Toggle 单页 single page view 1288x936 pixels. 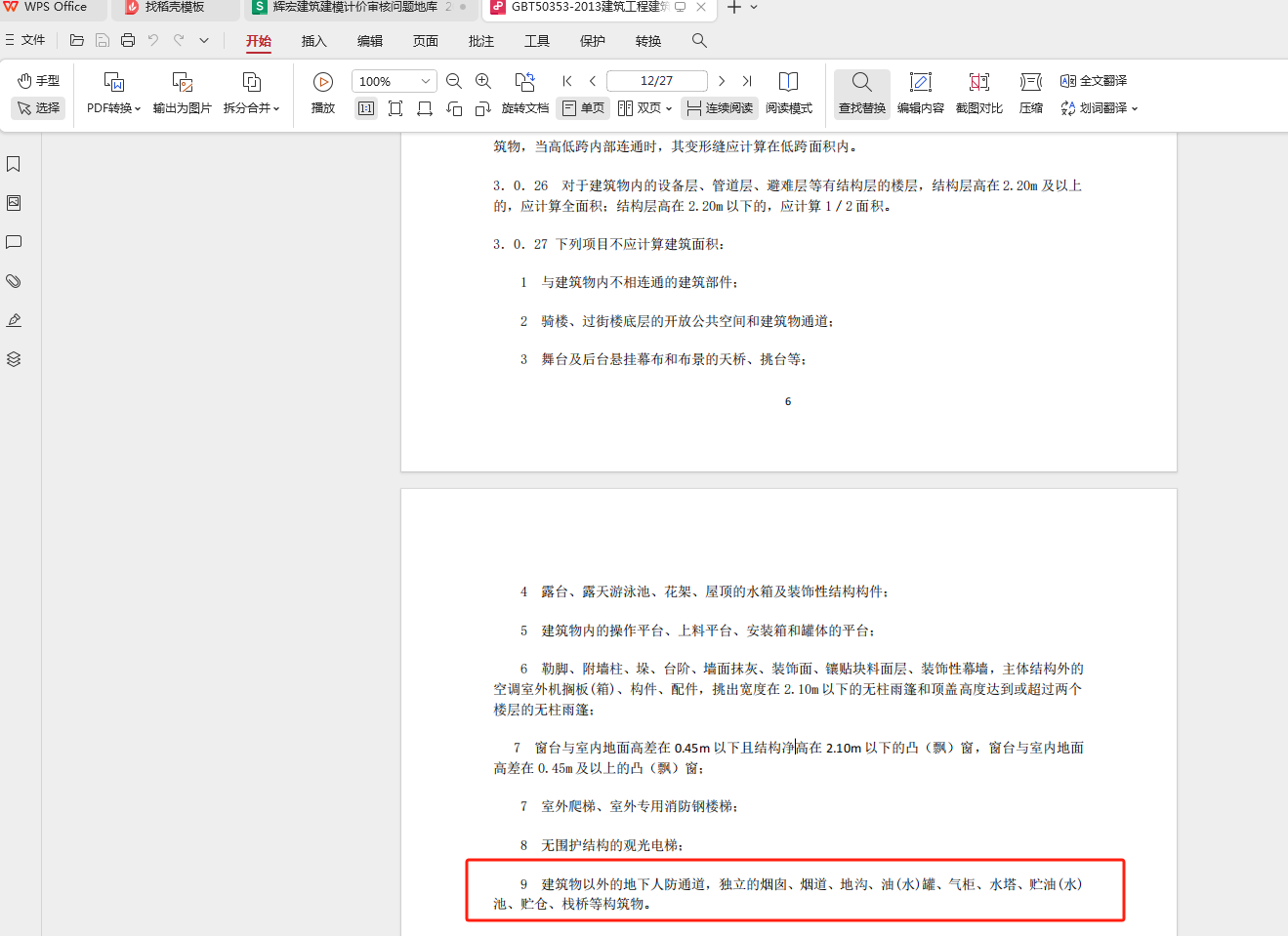coord(583,108)
